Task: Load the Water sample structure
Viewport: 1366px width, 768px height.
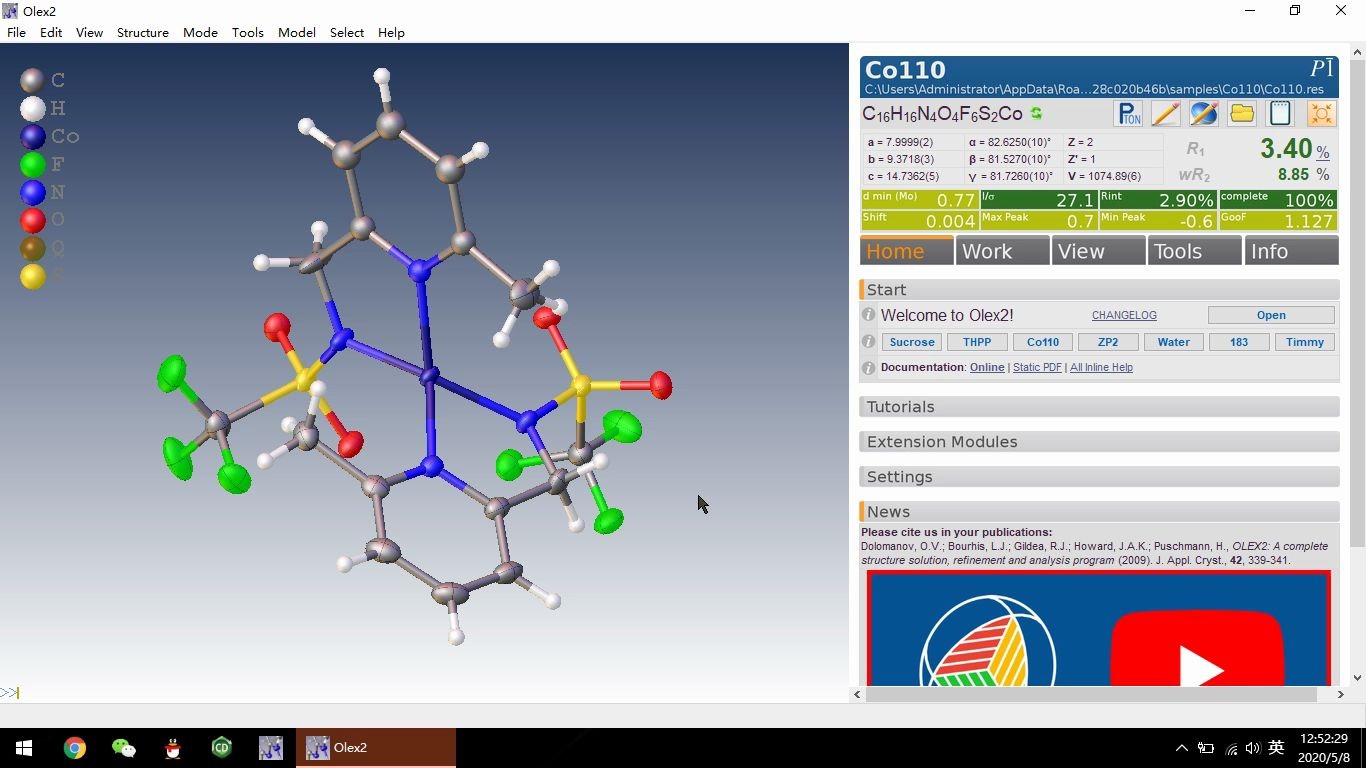Action: click(x=1173, y=342)
